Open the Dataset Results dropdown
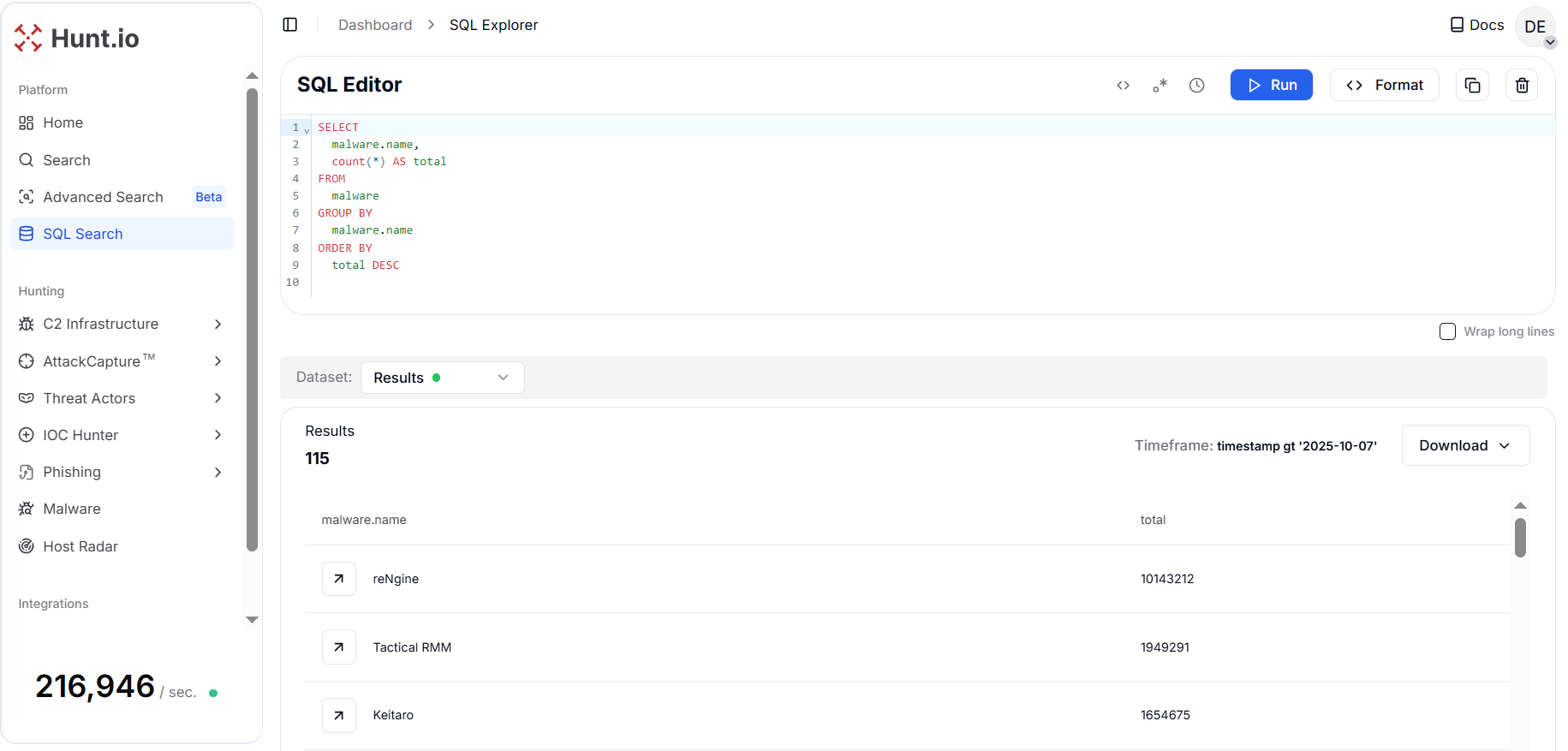 coord(442,378)
